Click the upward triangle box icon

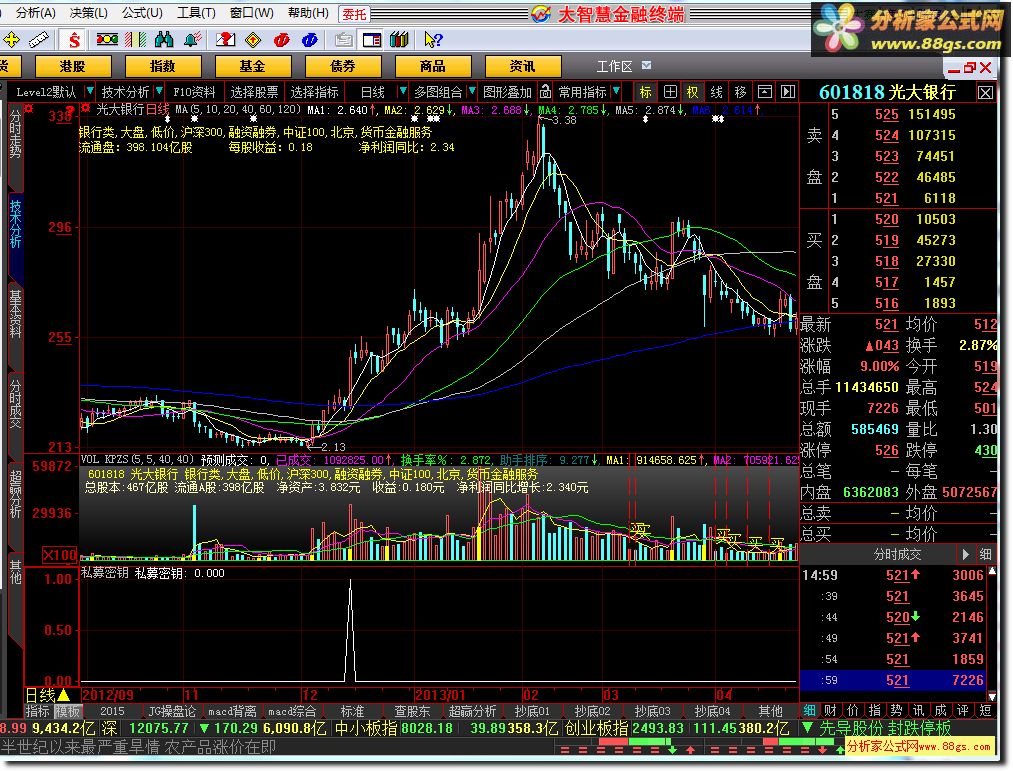coord(764,92)
